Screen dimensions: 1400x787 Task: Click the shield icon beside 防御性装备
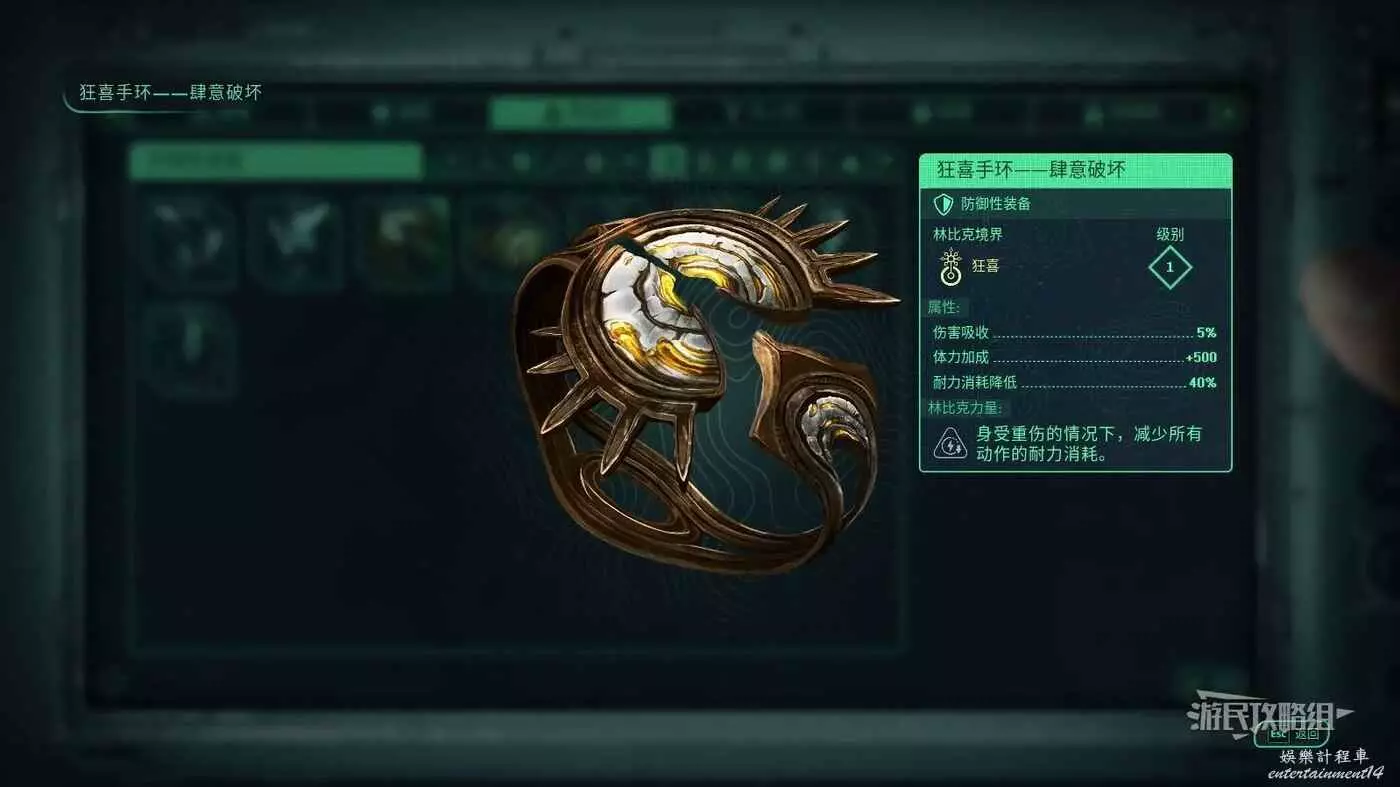[942, 204]
